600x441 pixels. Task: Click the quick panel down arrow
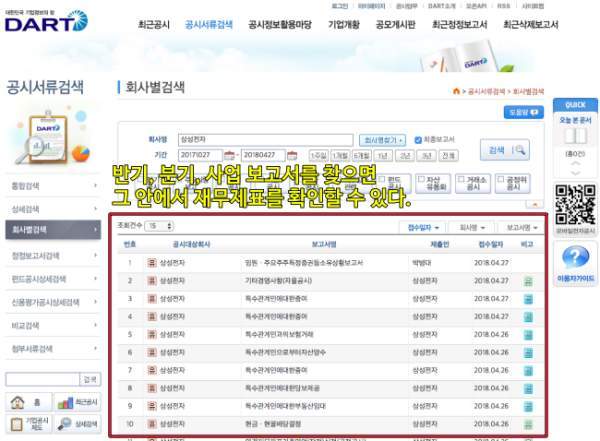[576, 173]
